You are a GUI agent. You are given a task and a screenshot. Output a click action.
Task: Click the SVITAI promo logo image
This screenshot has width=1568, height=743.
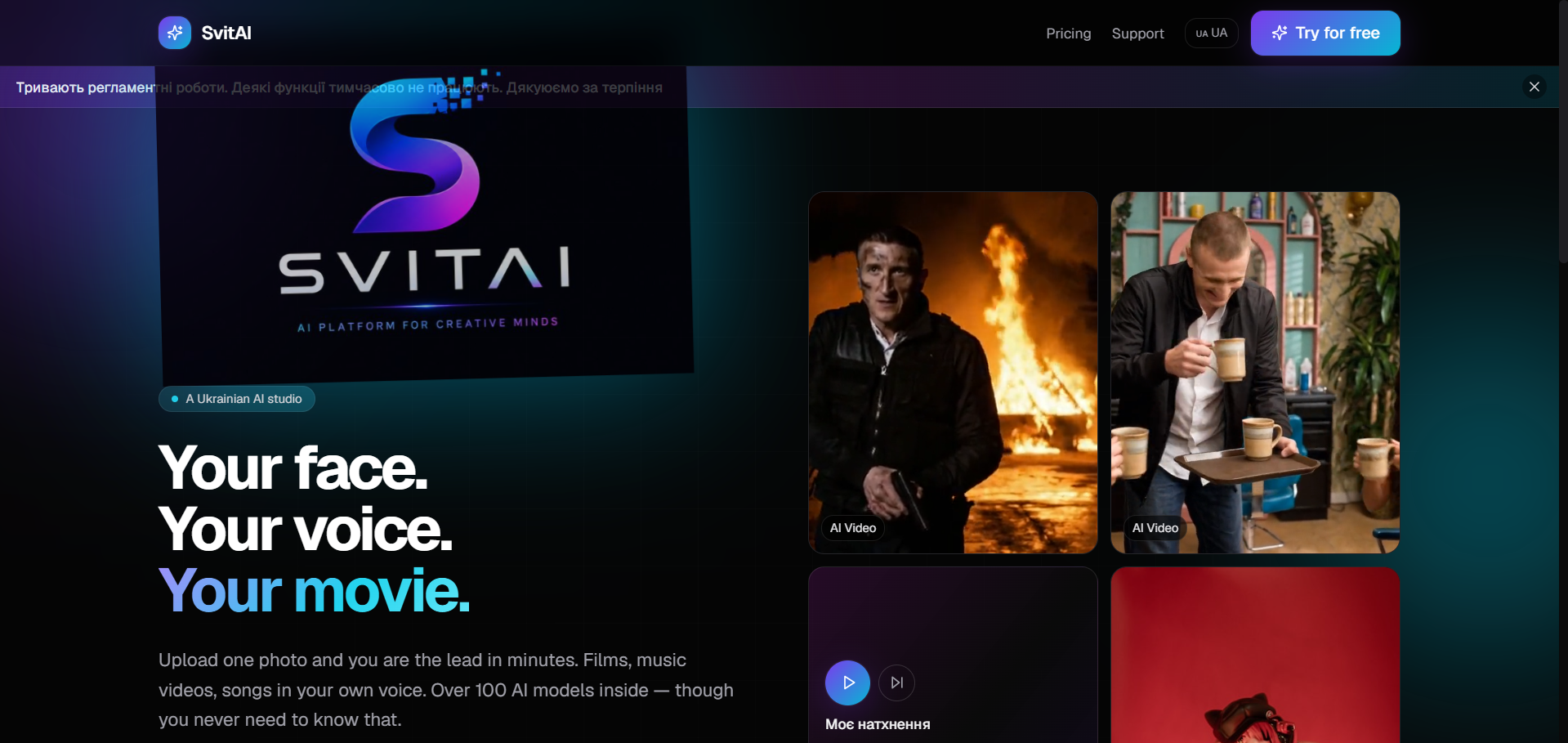425,225
